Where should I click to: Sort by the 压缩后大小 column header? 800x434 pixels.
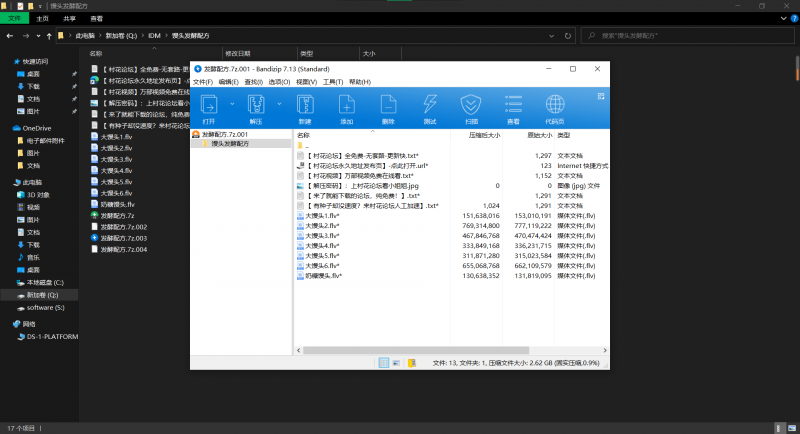484,134
